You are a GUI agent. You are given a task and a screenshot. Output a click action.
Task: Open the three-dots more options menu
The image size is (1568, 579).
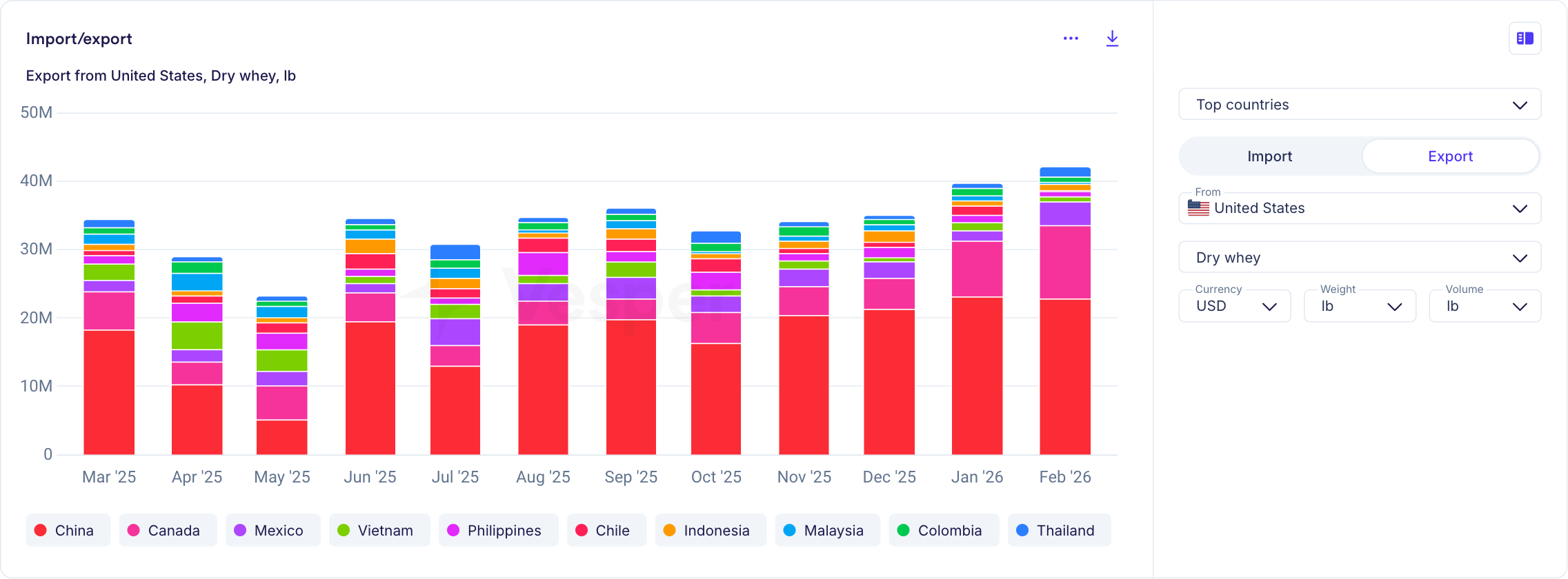pos(1071,39)
